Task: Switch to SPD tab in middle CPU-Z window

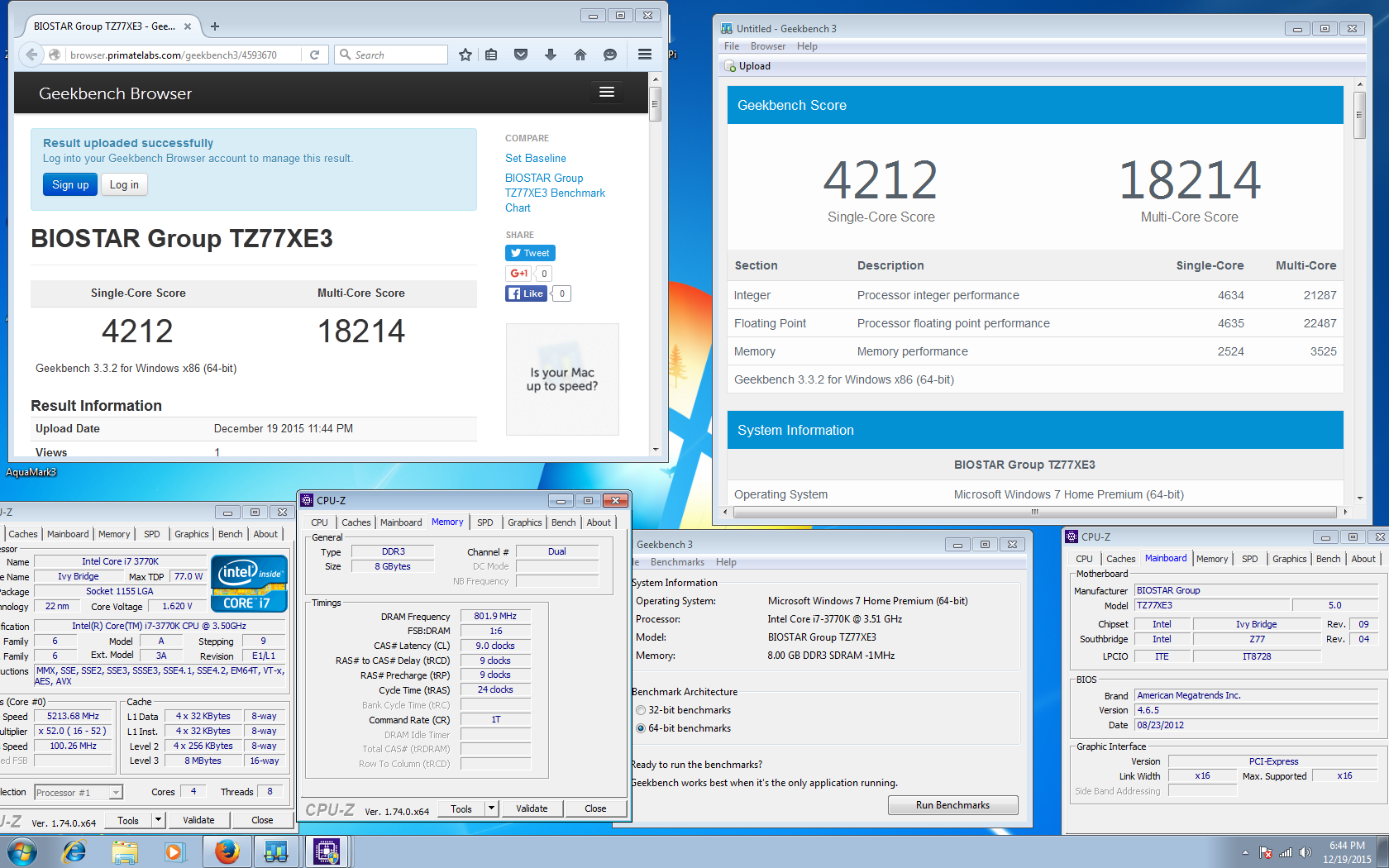Action: coord(485,522)
